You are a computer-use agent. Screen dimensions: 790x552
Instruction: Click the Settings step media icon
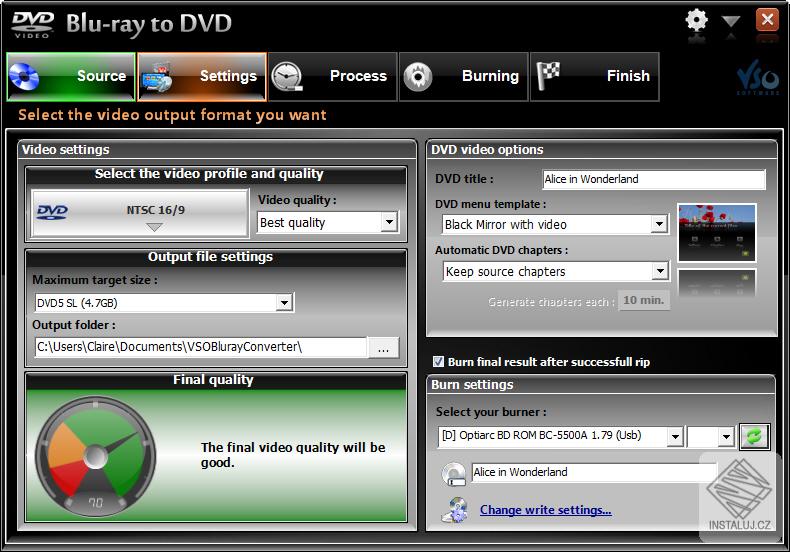tap(157, 77)
